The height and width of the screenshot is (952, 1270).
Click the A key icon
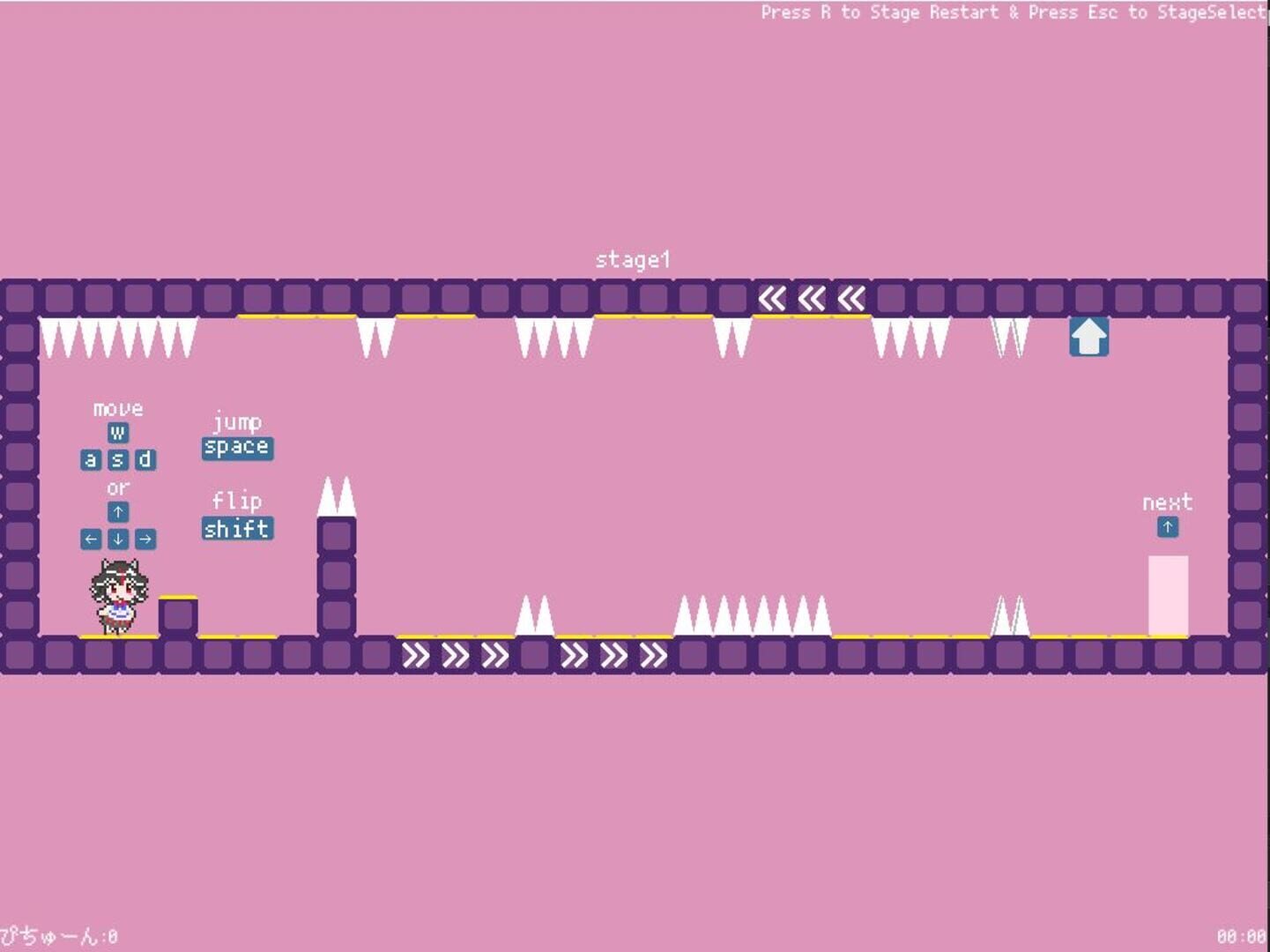91,460
